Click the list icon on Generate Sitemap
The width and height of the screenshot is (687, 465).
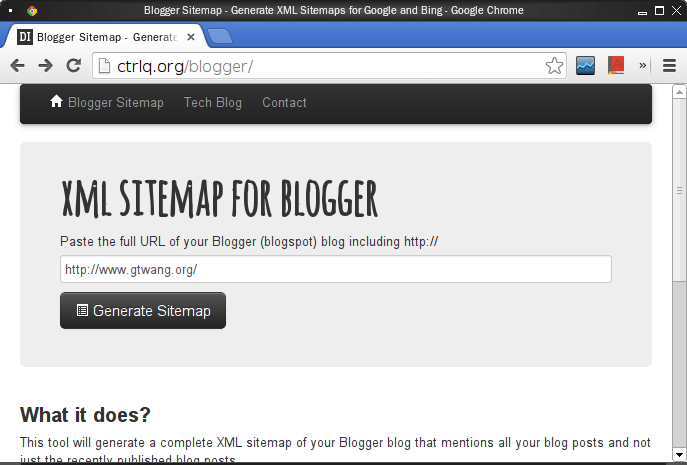pos(82,310)
